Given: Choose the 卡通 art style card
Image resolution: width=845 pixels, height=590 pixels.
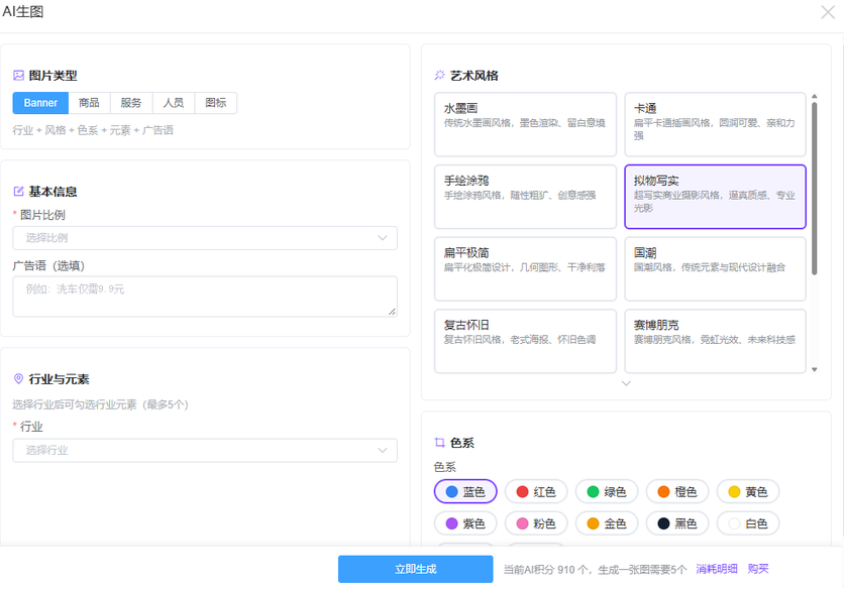Looking at the screenshot, I should pyautogui.click(x=715, y=124).
